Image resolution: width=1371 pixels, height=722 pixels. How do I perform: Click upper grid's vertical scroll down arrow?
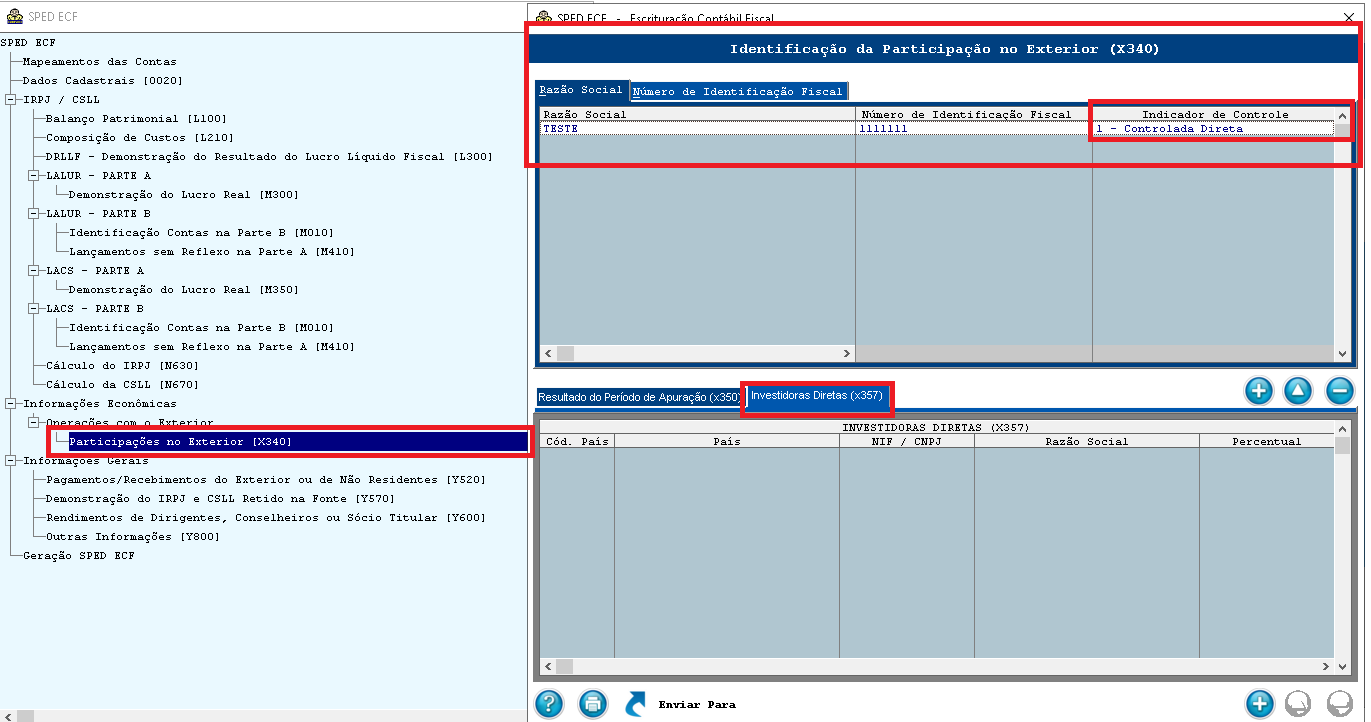pos(1342,353)
